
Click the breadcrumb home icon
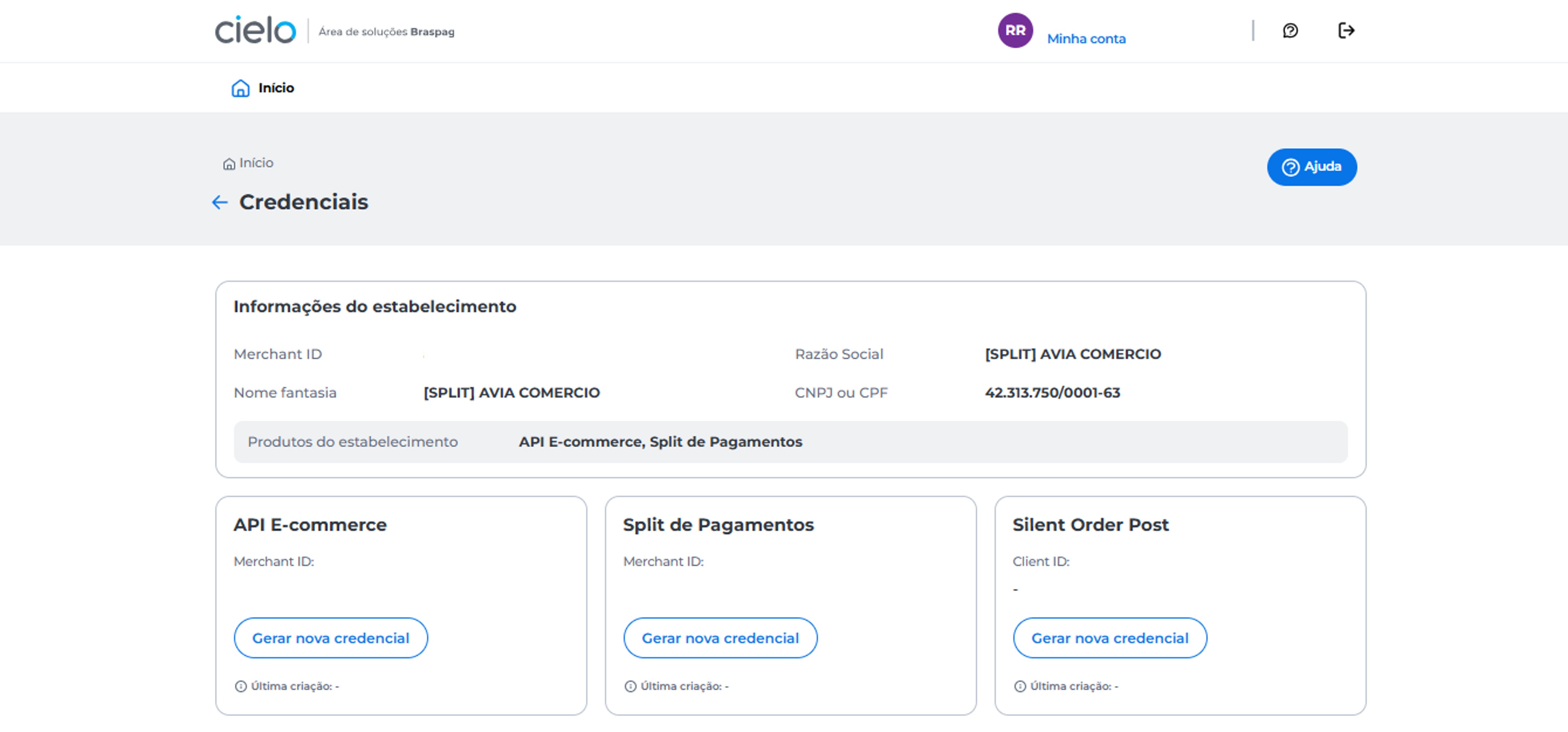(x=229, y=164)
